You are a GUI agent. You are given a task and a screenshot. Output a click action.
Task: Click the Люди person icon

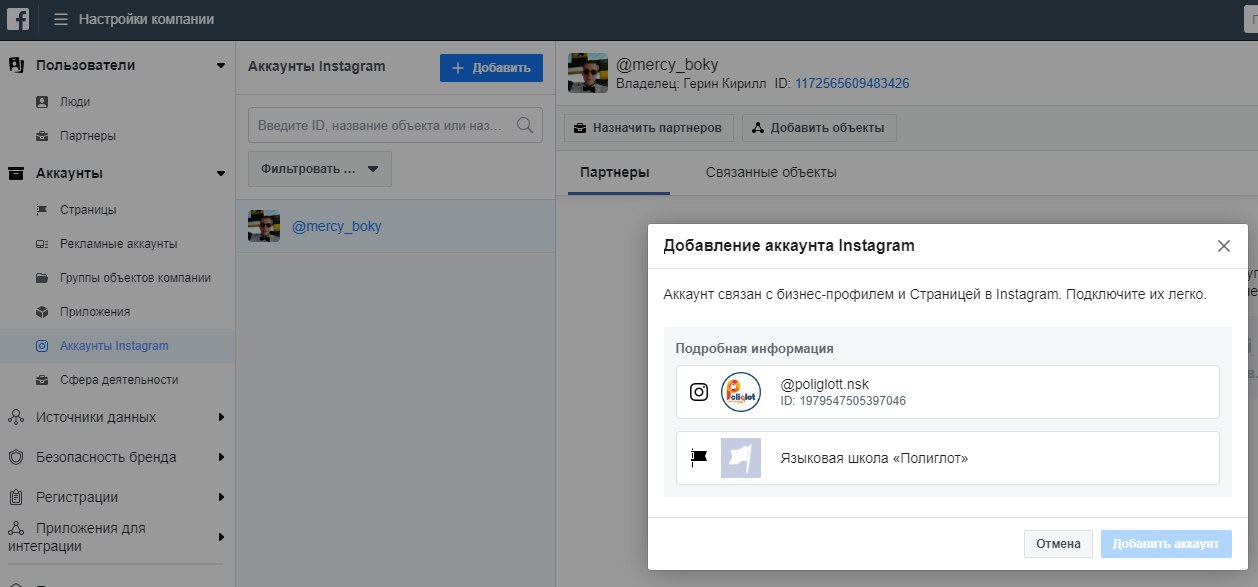point(41,101)
